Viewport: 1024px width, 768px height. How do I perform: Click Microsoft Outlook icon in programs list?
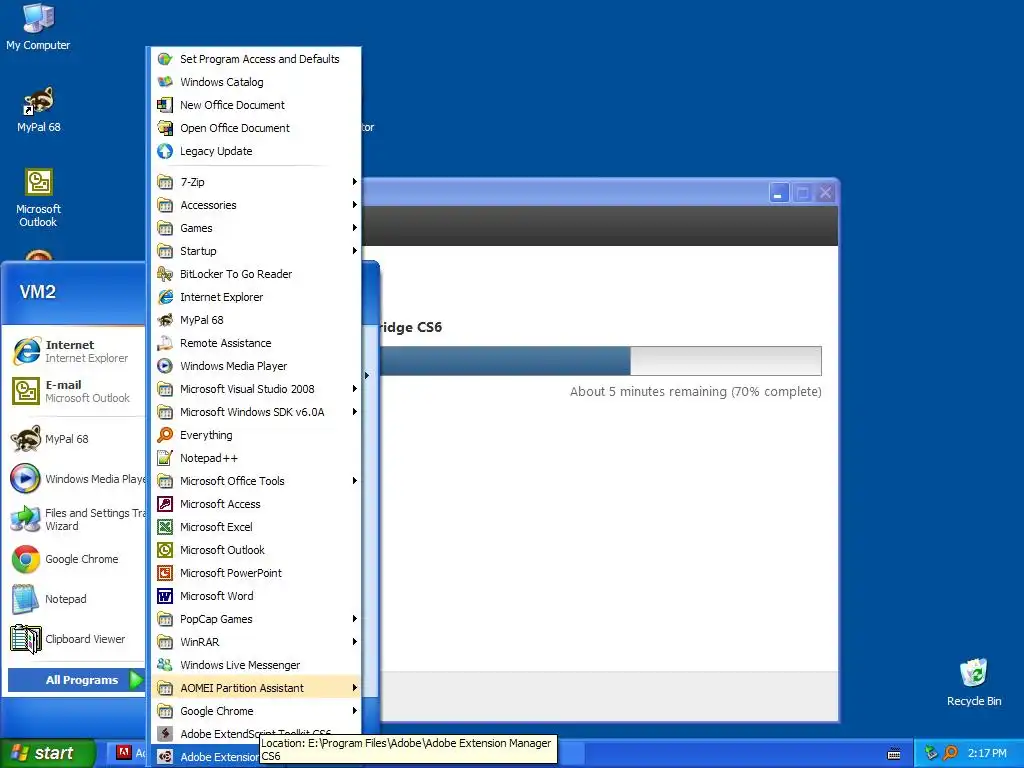(165, 550)
